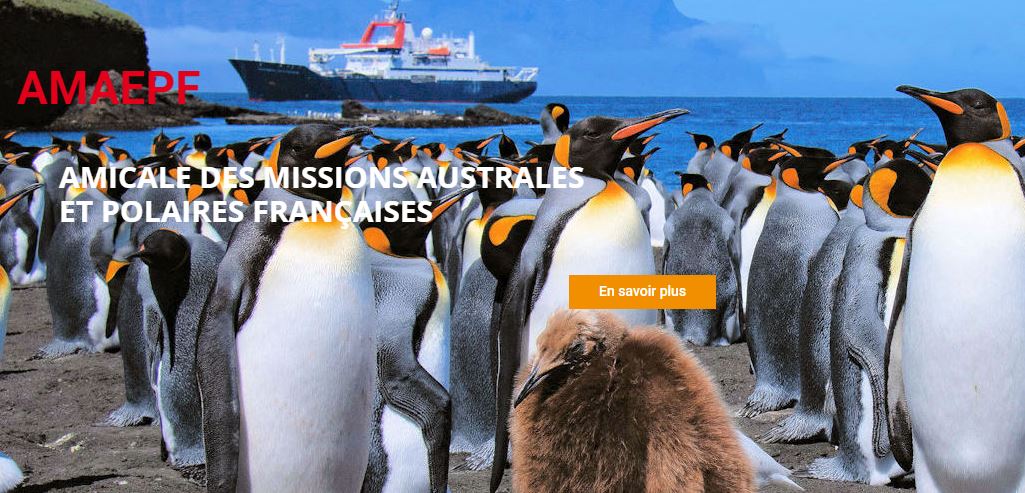Click the white radar dome on ship
The width and height of the screenshot is (1025, 493).
point(426,33)
